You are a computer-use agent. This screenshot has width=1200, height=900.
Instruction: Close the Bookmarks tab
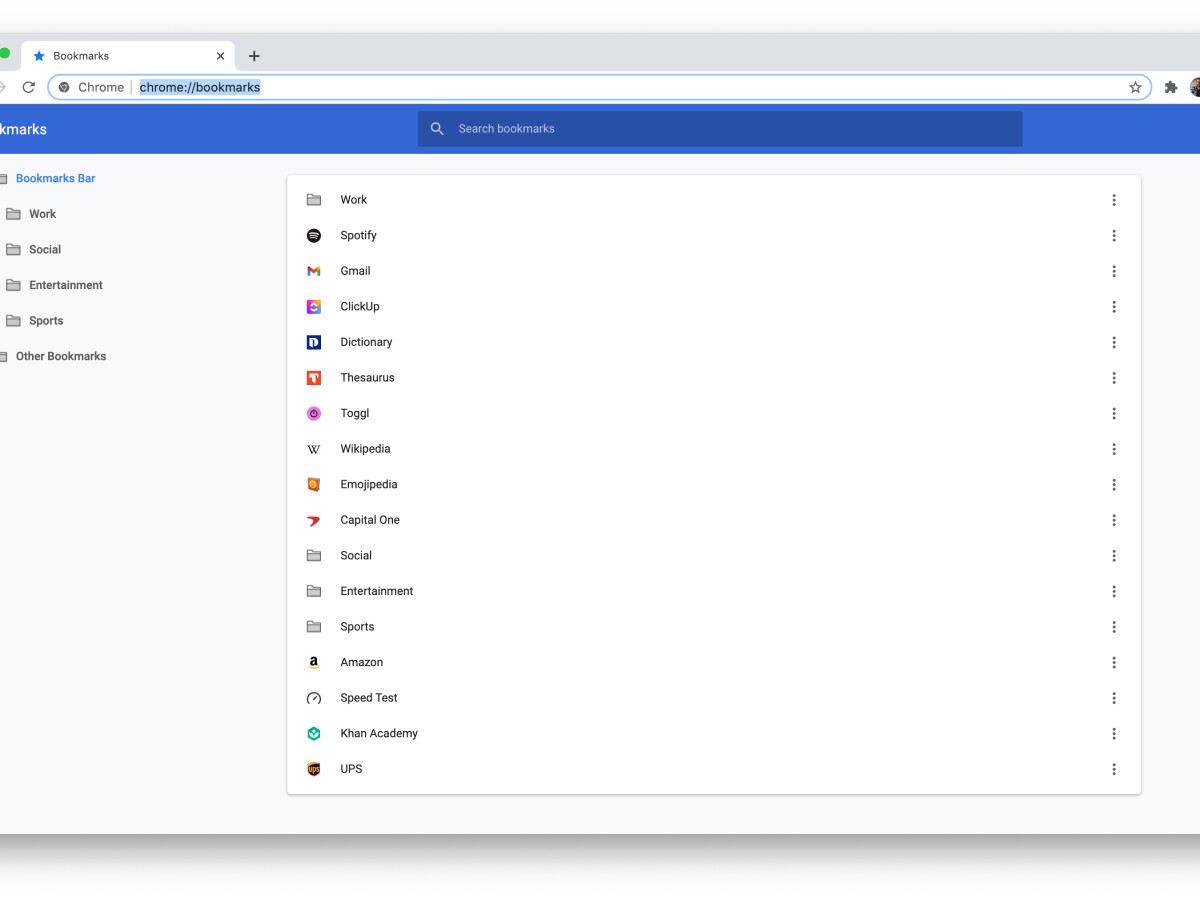point(220,56)
